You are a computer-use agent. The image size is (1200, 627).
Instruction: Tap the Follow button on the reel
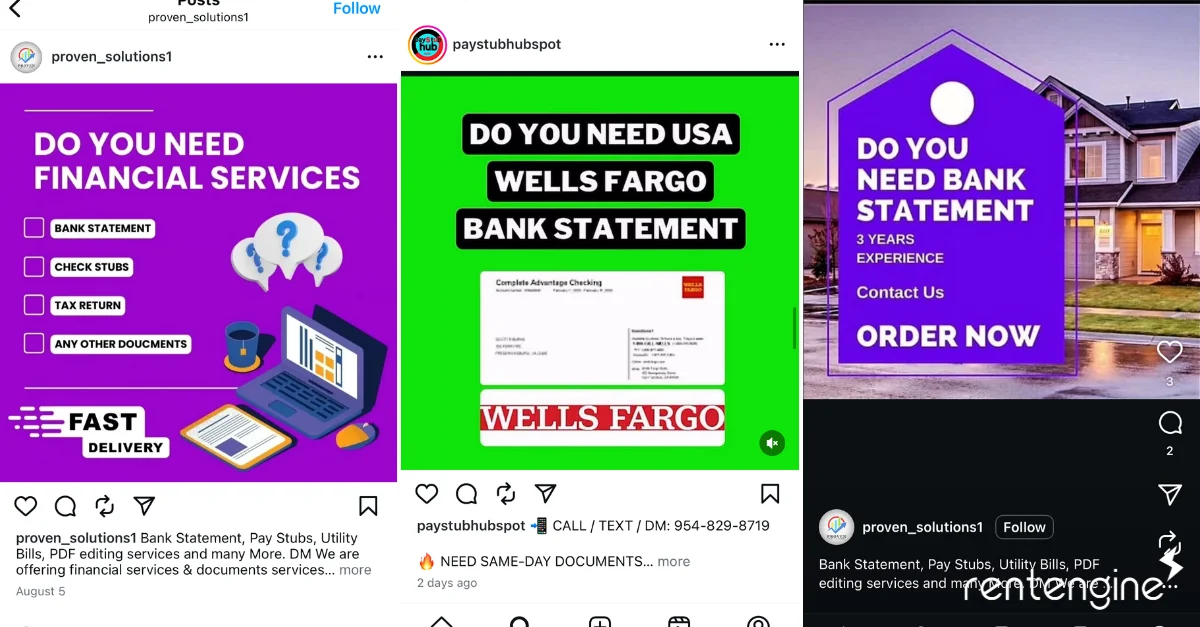pyautogui.click(x=1024, y=527)
